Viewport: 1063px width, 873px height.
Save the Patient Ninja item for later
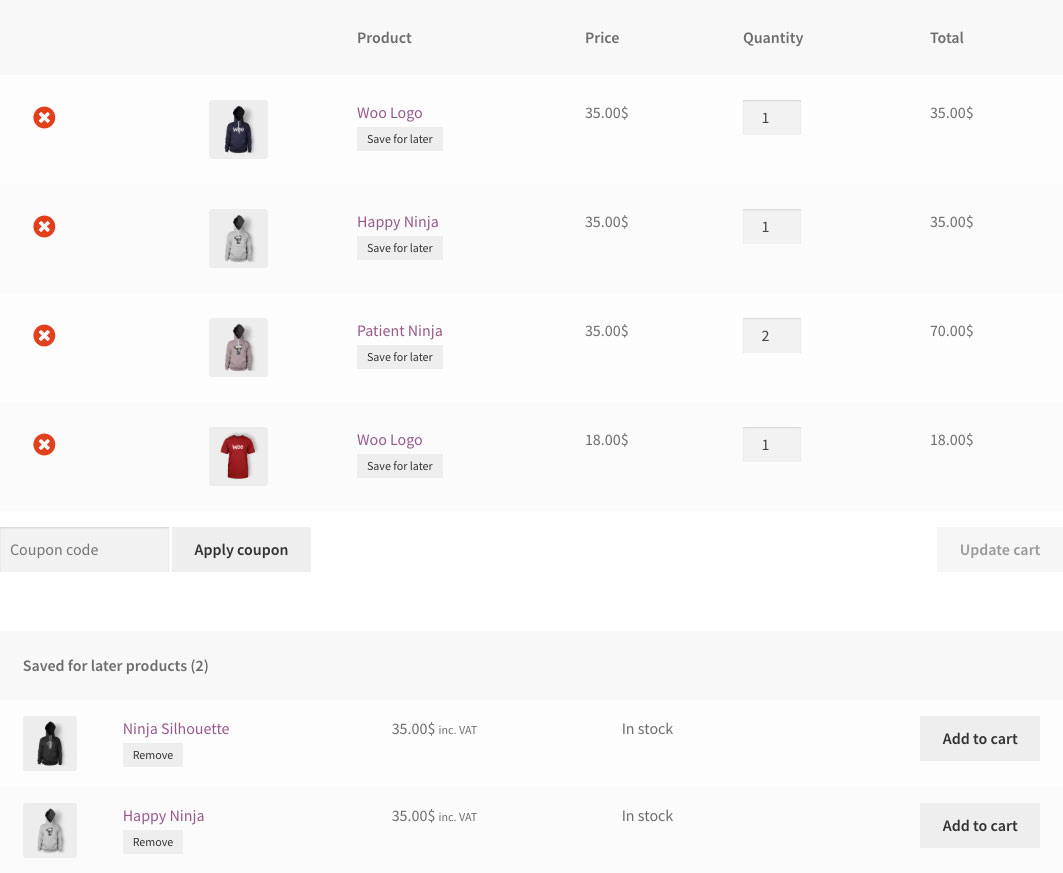click(x=399, y=357)
